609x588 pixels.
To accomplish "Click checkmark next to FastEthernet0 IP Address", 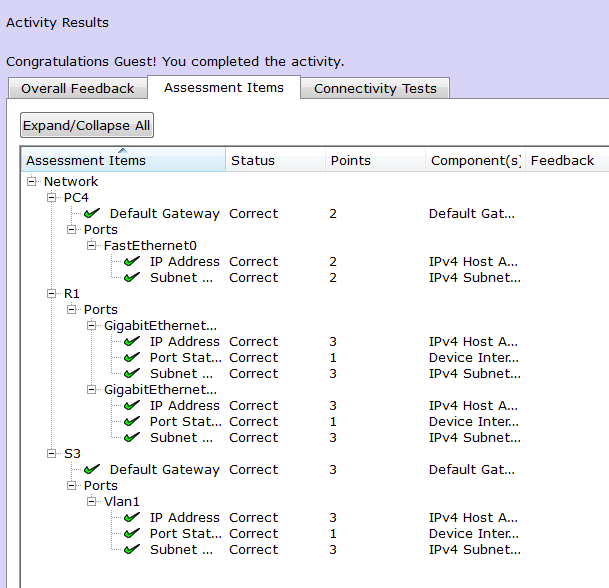I will click(132, 261).
